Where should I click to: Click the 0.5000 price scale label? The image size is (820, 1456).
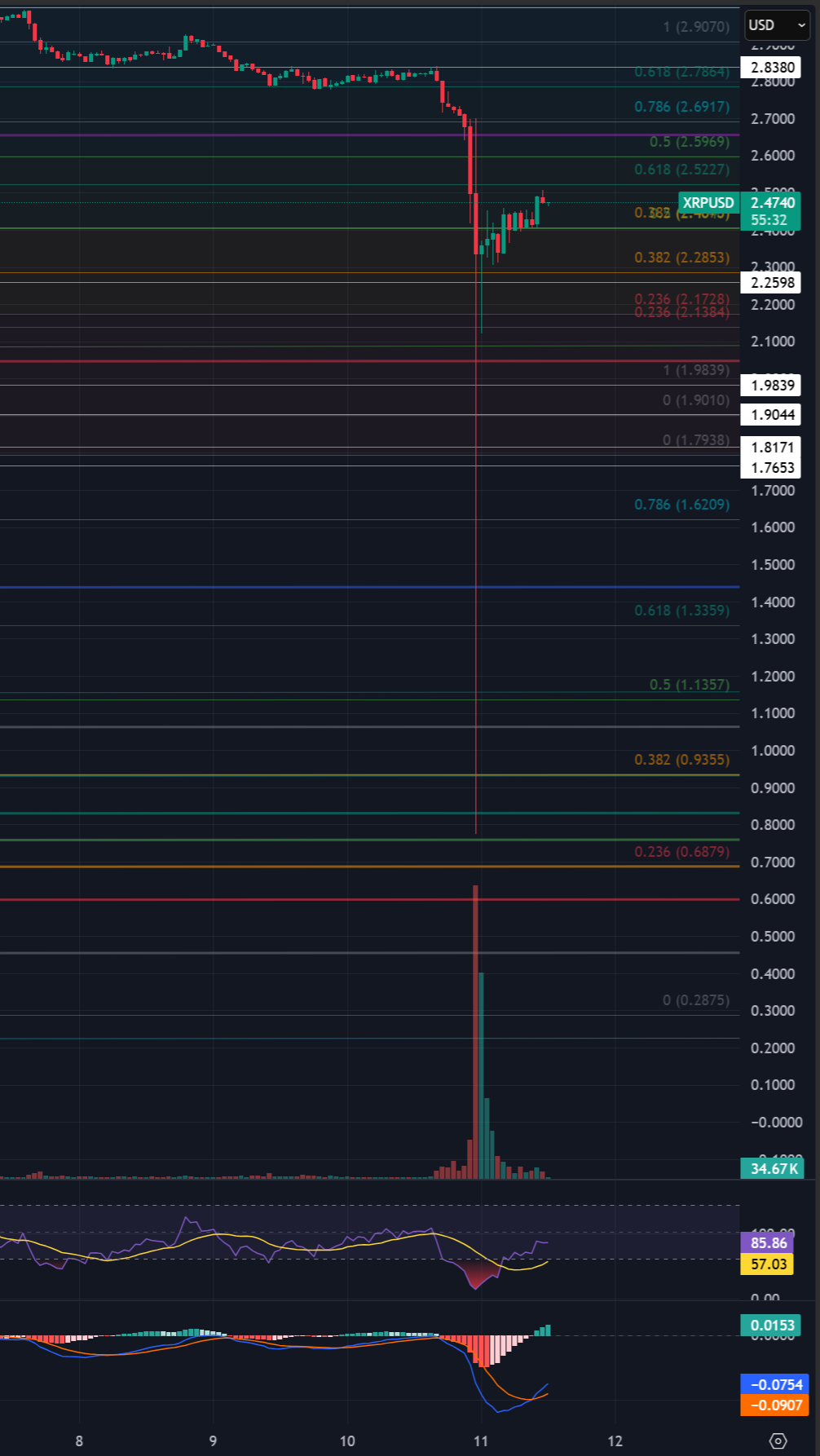(773, 937)
